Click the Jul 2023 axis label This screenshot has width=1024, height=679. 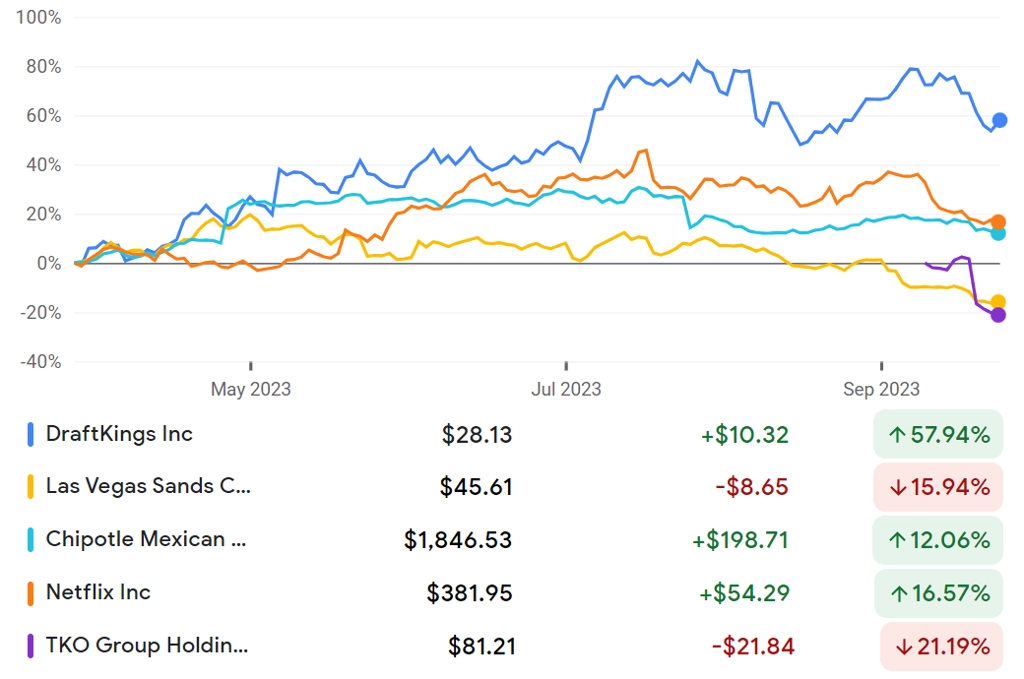[x=566, y=389]
